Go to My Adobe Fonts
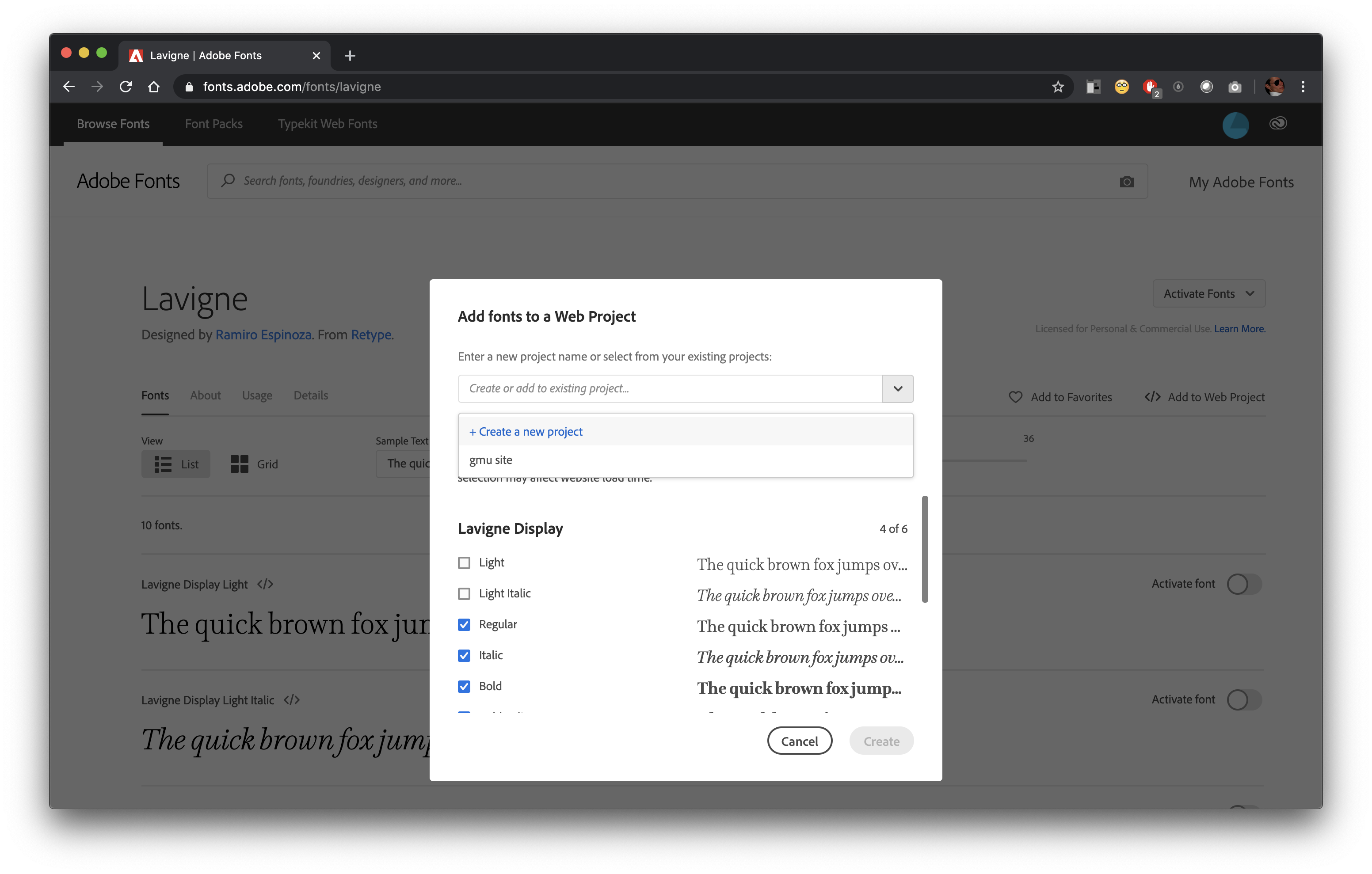The image size is (1372, 874). pyautogui.click(x=1241, y=182)
